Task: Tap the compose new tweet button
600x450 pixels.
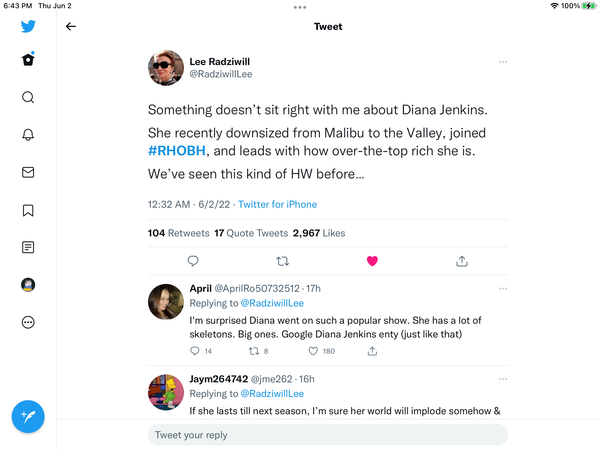Action: [28, 417]
